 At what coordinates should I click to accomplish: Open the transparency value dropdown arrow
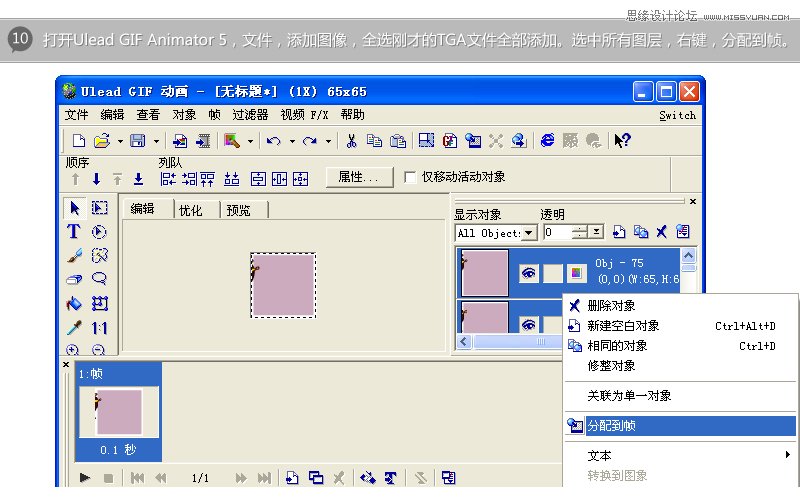coord(597,232)
